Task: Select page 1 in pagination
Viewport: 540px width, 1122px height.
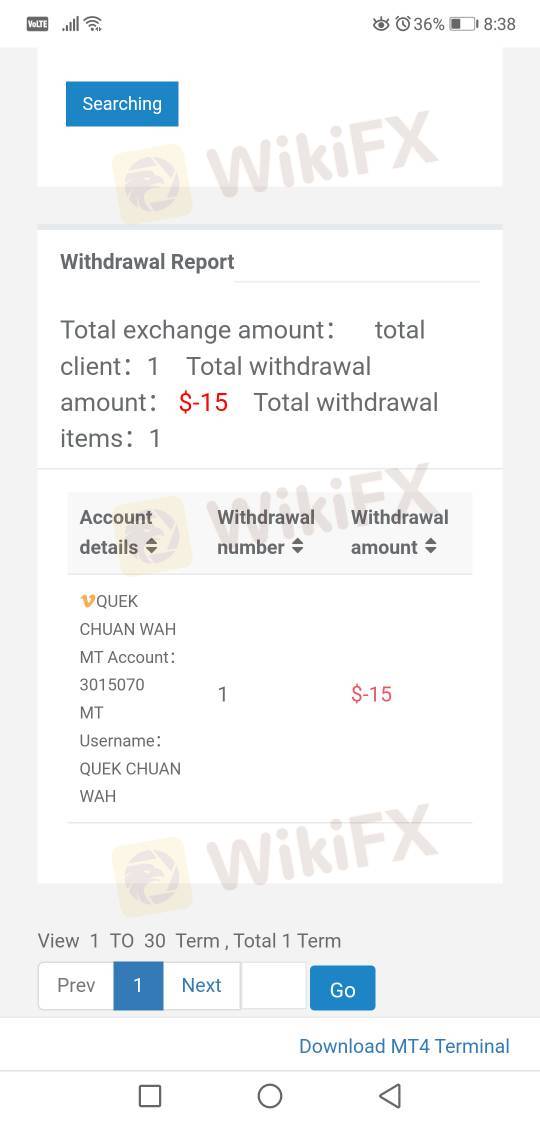Action: point(138,985)
